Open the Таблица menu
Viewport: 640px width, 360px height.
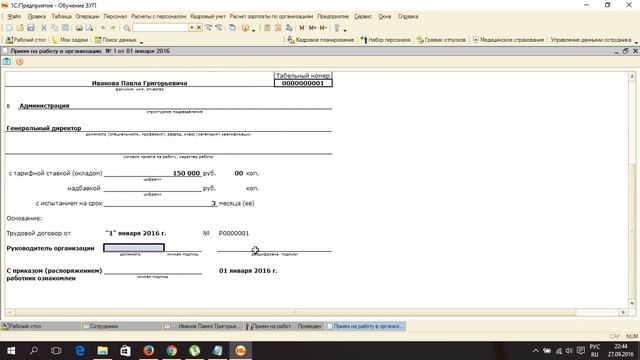62,17
